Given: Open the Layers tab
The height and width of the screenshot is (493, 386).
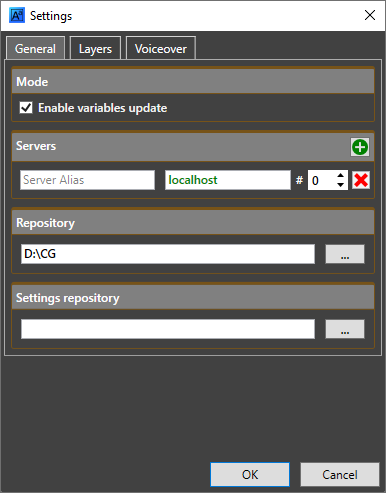Looking at the screenshot, I should (95, 49).
